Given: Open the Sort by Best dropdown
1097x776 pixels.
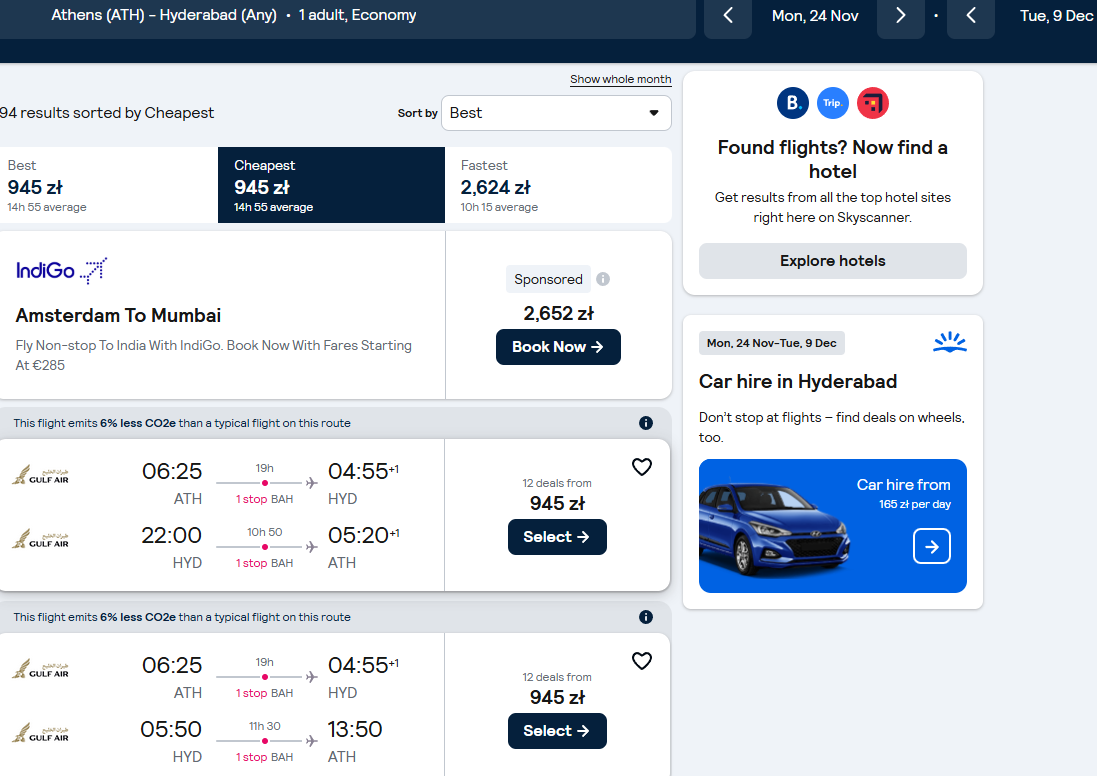Looking at the screenshot, I should tap(556, 113).
